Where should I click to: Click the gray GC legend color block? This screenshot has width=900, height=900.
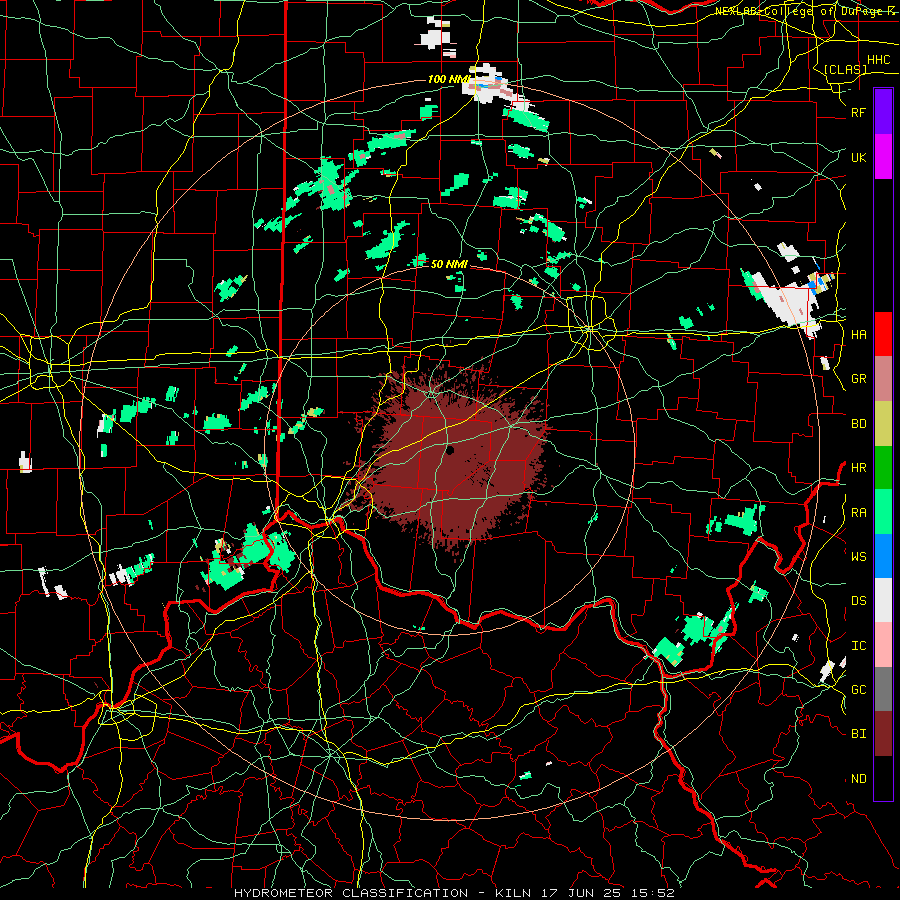click(x=883, y=689)
